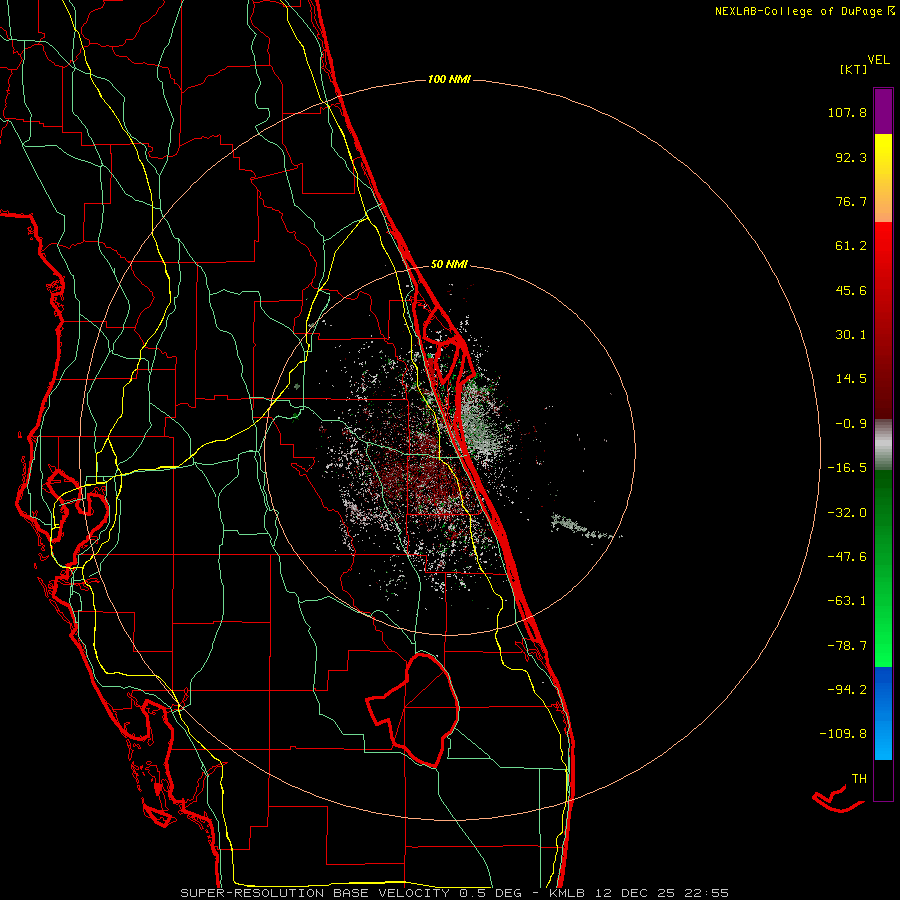Click the -32.0 velocity scale value
Viewport: 900px width, 900px height.
[847, 513]
